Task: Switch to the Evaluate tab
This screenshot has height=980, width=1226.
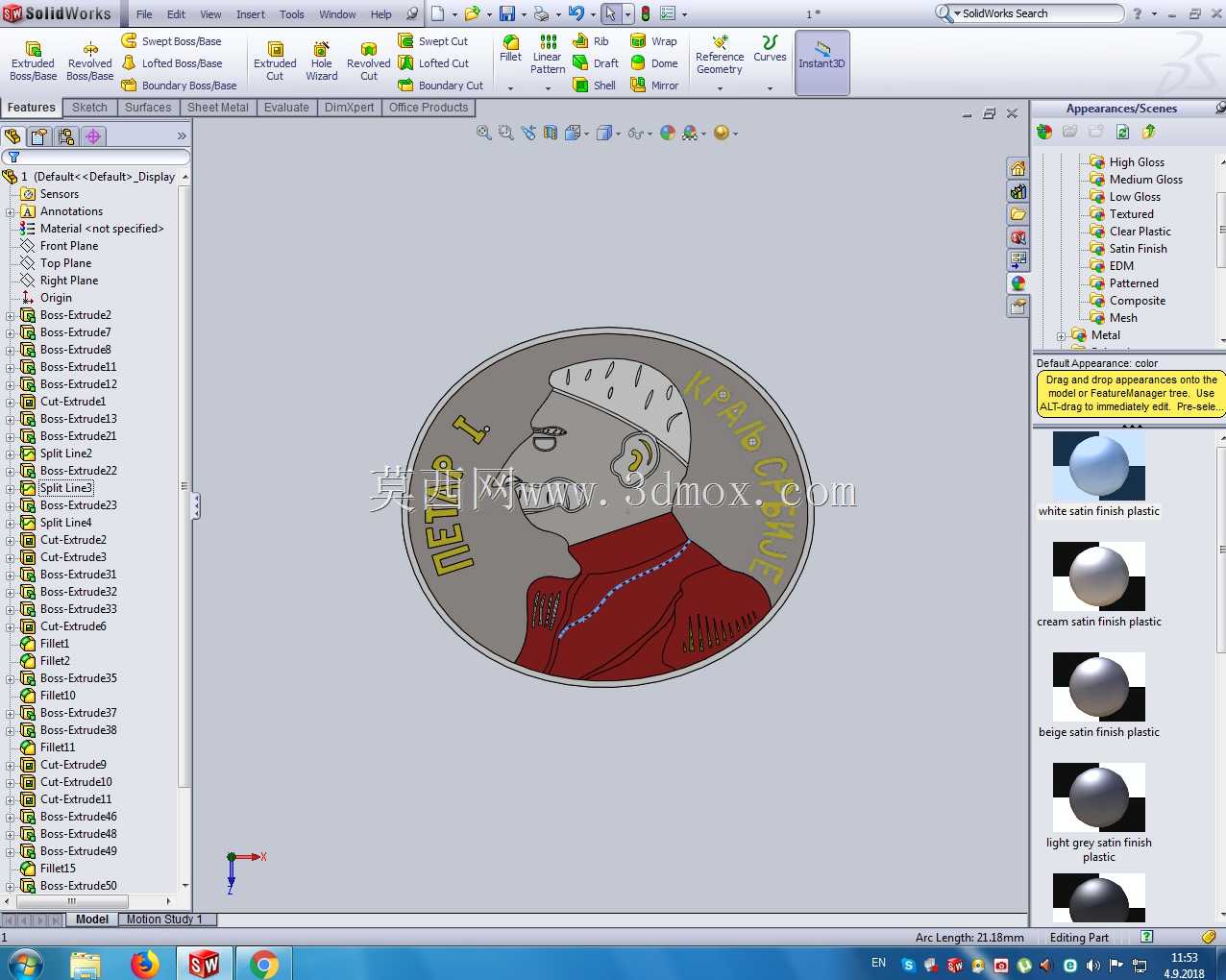Action: click(286, 108)
